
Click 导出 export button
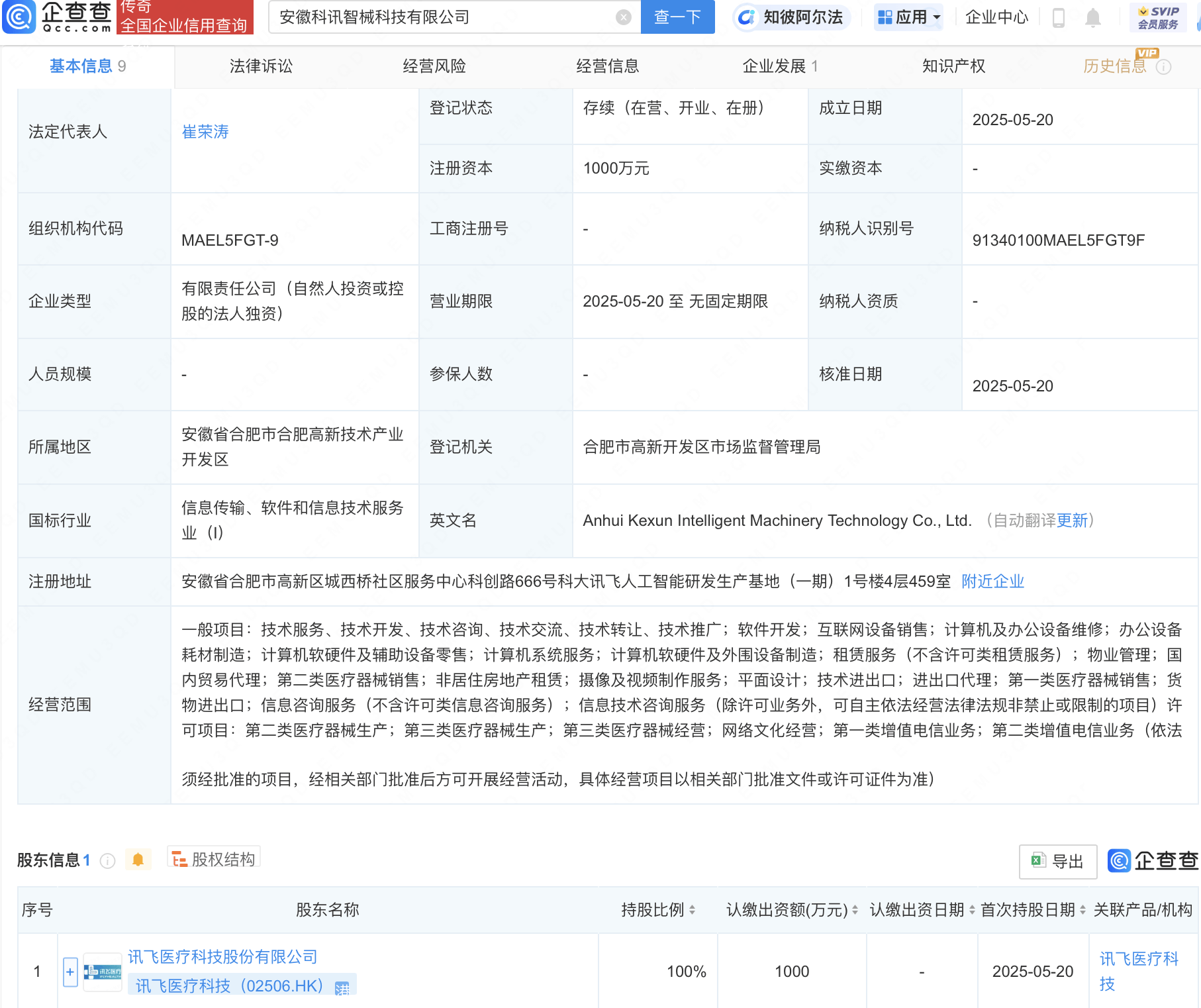pyautogui.click(x=1057, y=862)
